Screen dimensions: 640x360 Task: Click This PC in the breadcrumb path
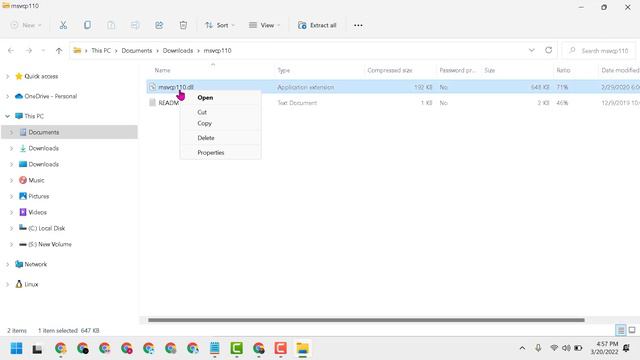(101, 51)
